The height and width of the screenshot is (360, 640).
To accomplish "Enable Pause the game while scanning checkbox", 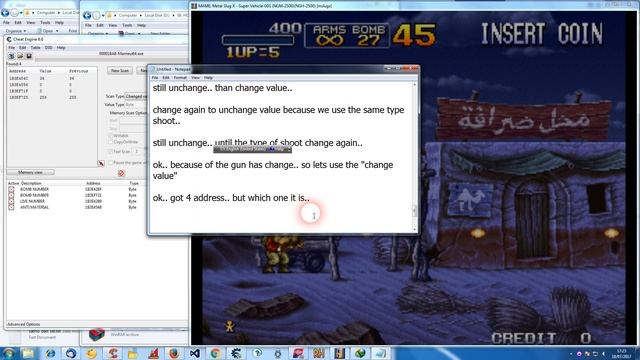I will click(111, 163).
